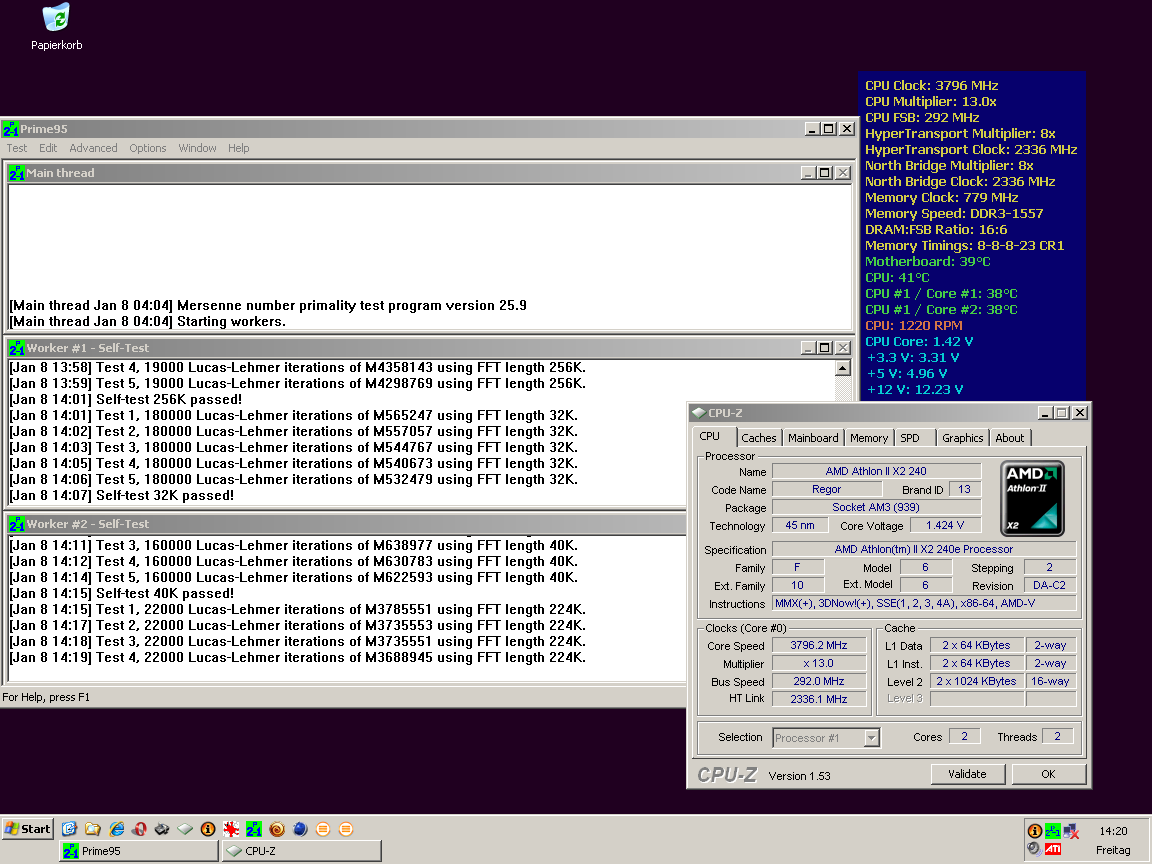Click the Worker #1 scrollbar up arrow
The height and width of the screenshot is (864, 1152).
(x=842, y=368)
